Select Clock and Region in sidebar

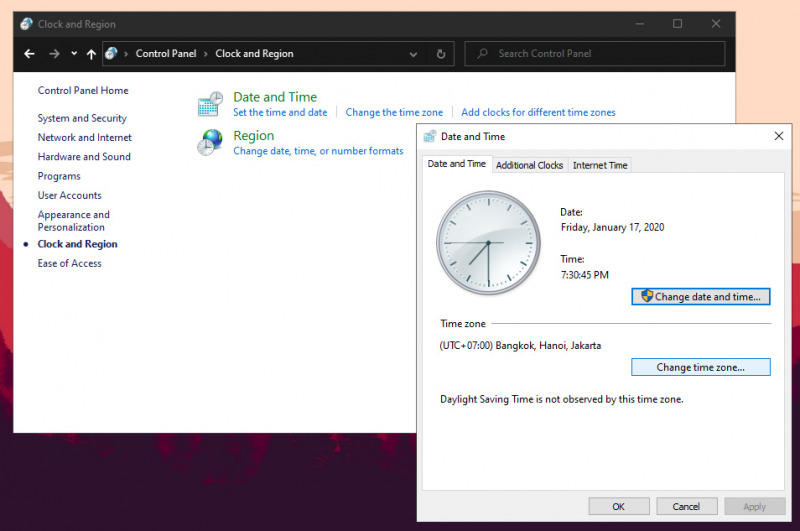pos(78,244)
